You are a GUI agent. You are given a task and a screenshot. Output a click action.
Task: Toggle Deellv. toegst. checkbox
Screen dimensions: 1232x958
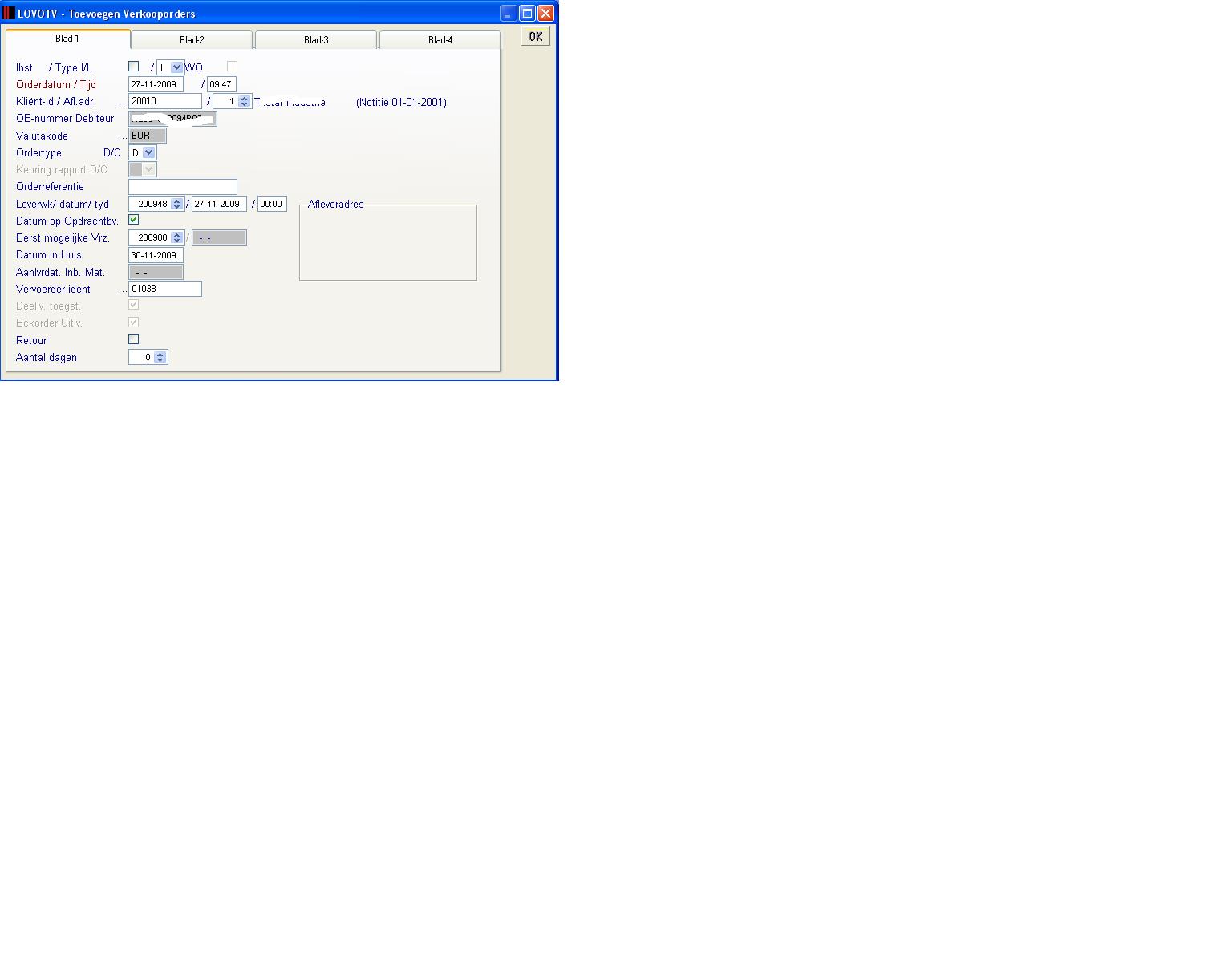click(x=134, y=305)
